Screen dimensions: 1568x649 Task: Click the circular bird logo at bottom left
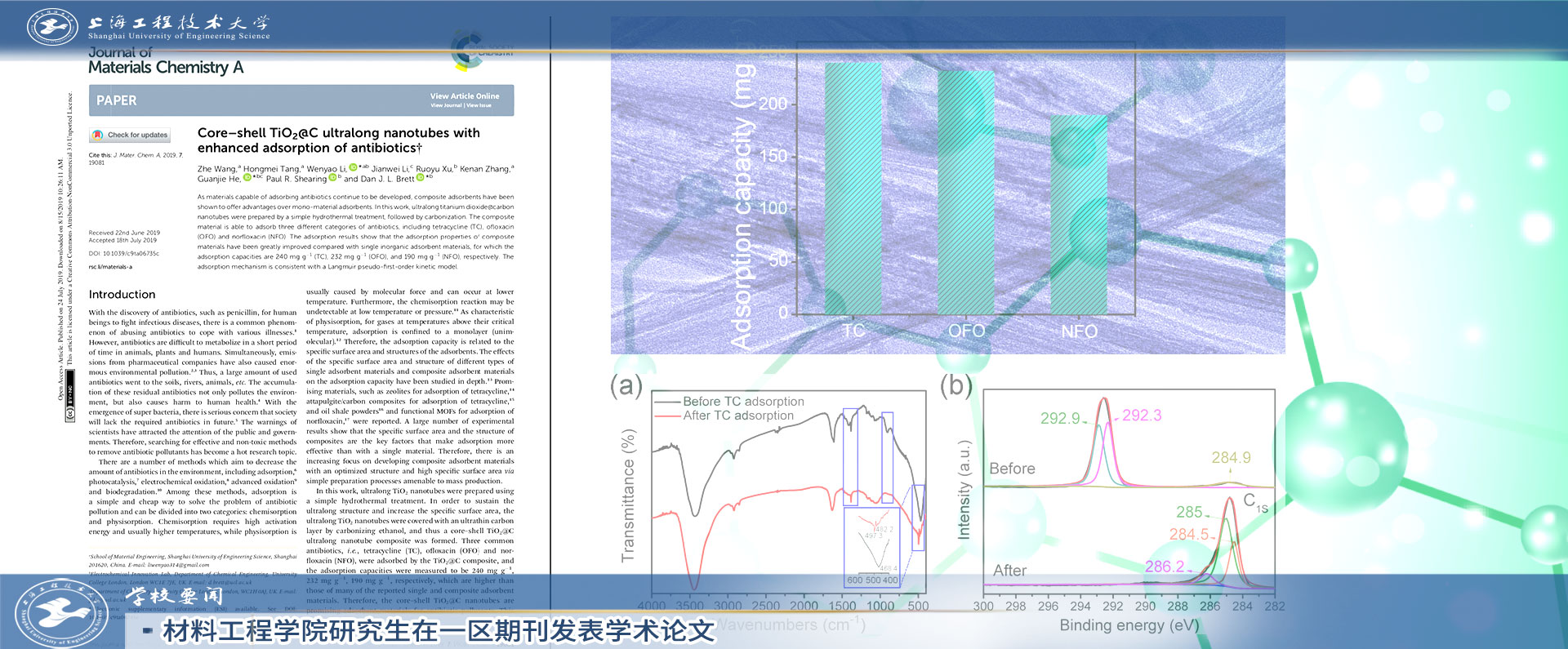60,614
